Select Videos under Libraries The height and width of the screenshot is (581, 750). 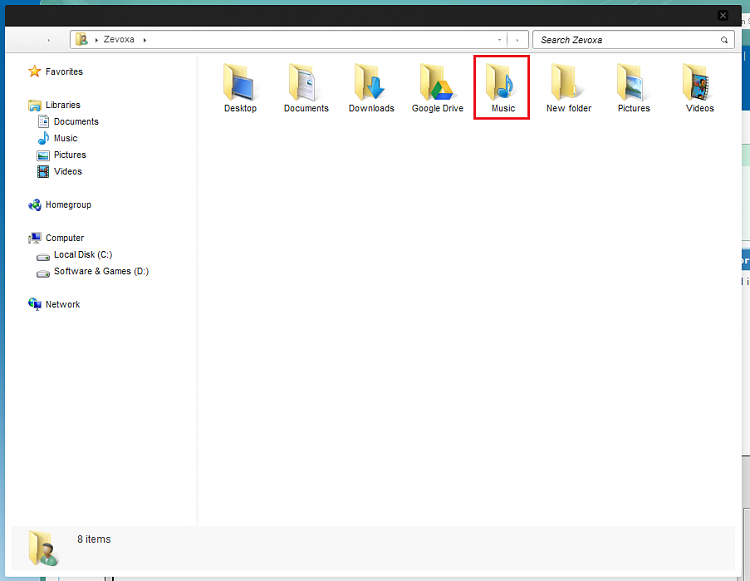[x=68, y=171]
